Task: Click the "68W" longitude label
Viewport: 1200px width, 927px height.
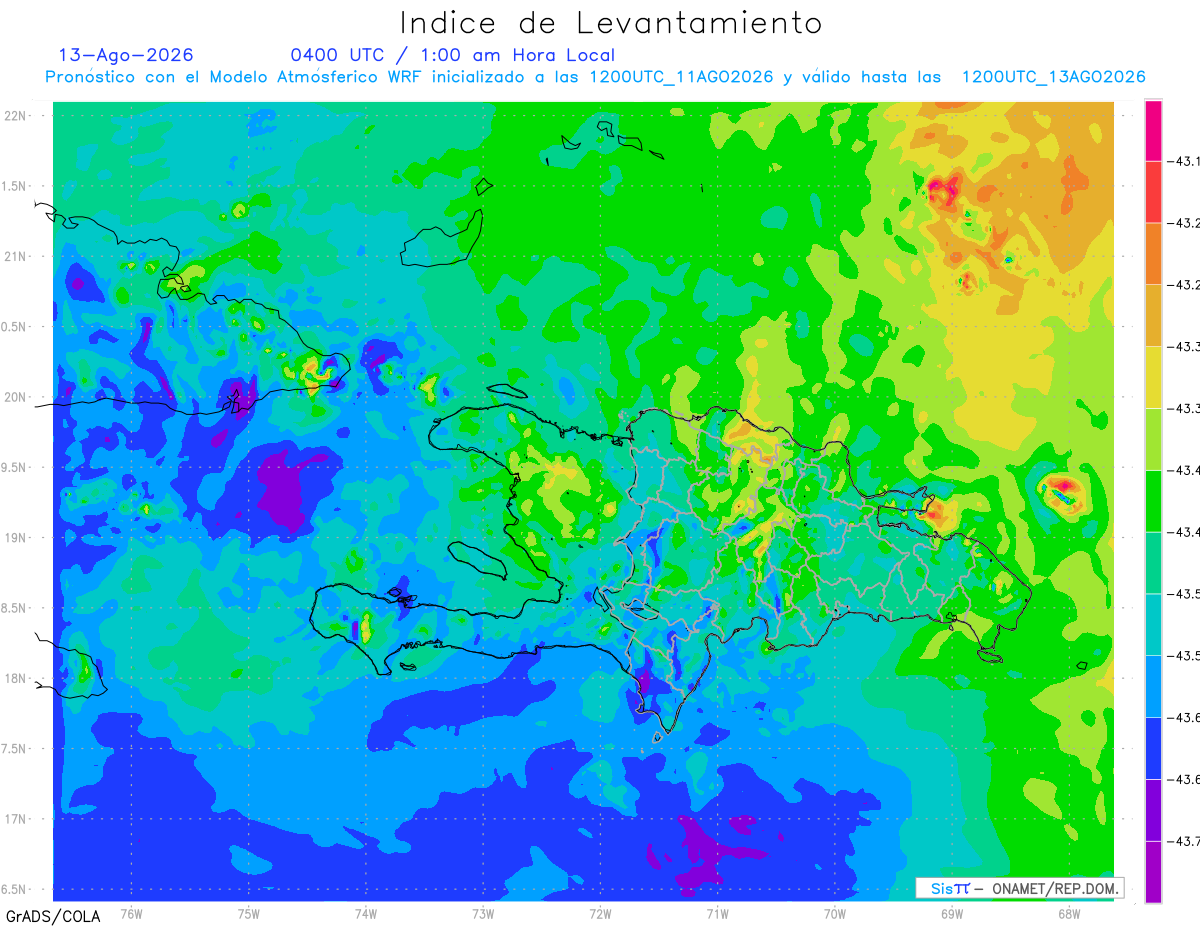Action: pyautogui.click(x=1069, y=913)
